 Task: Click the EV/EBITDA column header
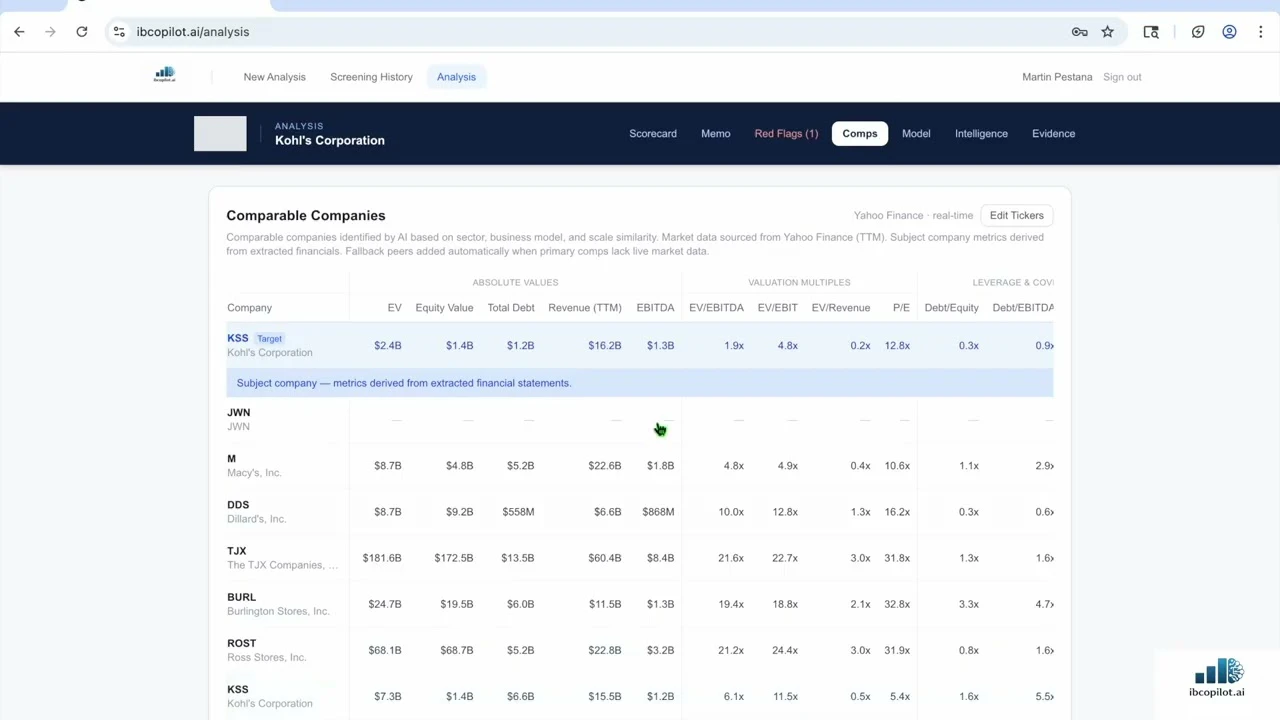716,308
